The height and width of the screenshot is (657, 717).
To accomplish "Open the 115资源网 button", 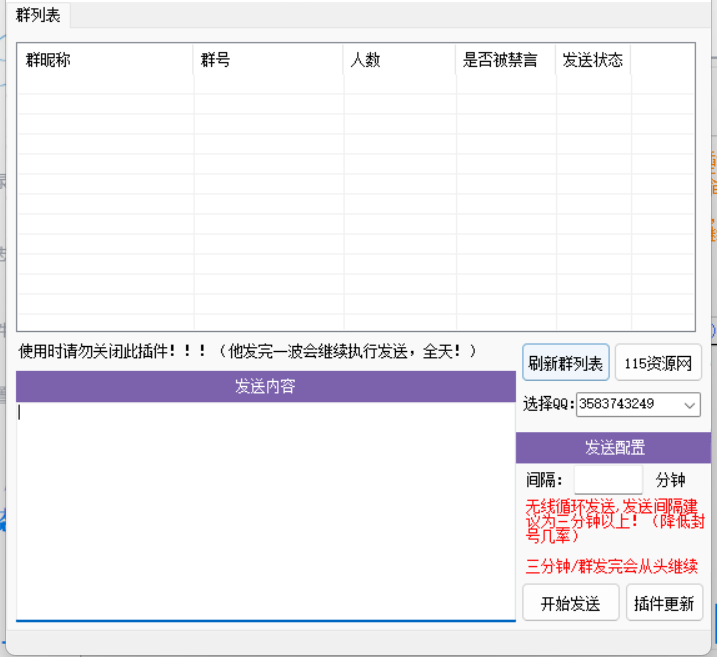I will [x=658, y=363].
